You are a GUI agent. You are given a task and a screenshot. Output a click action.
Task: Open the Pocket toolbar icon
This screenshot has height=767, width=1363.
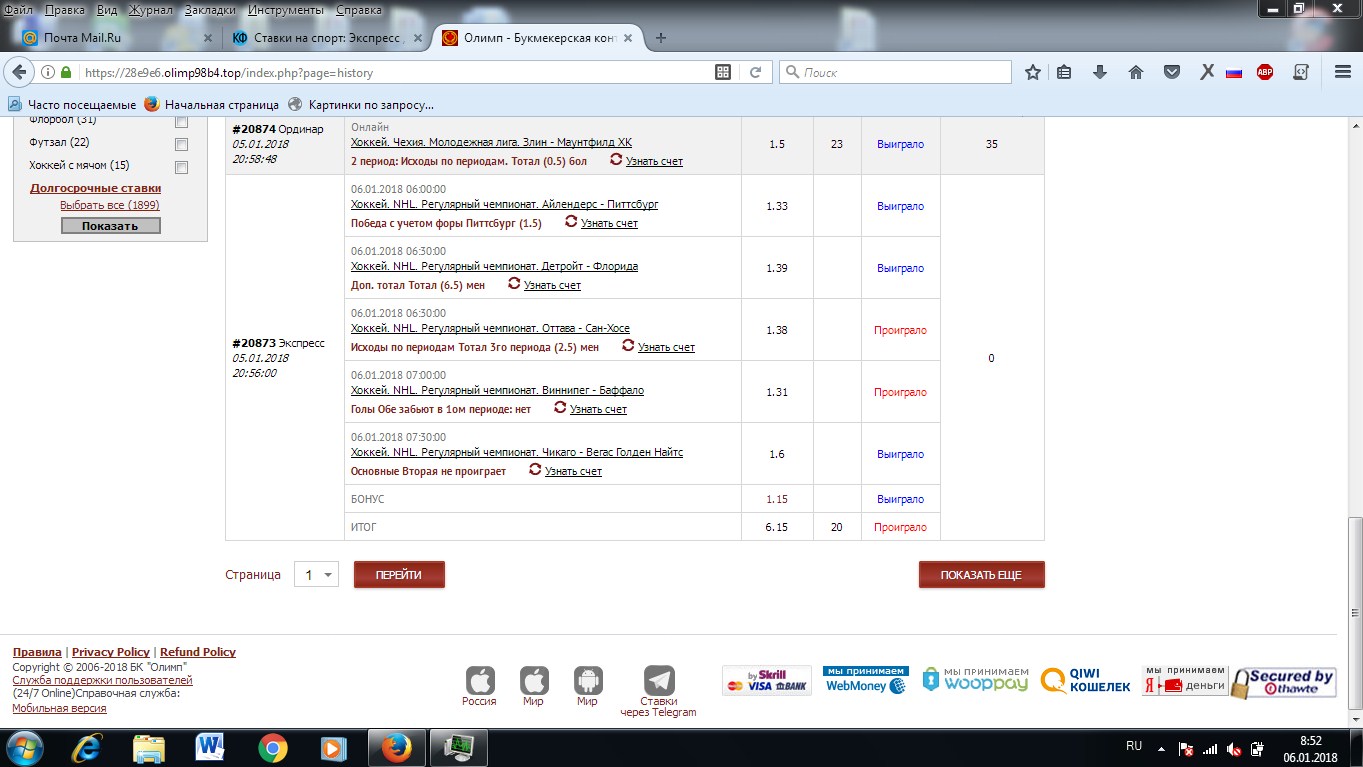coord(1171,72)
